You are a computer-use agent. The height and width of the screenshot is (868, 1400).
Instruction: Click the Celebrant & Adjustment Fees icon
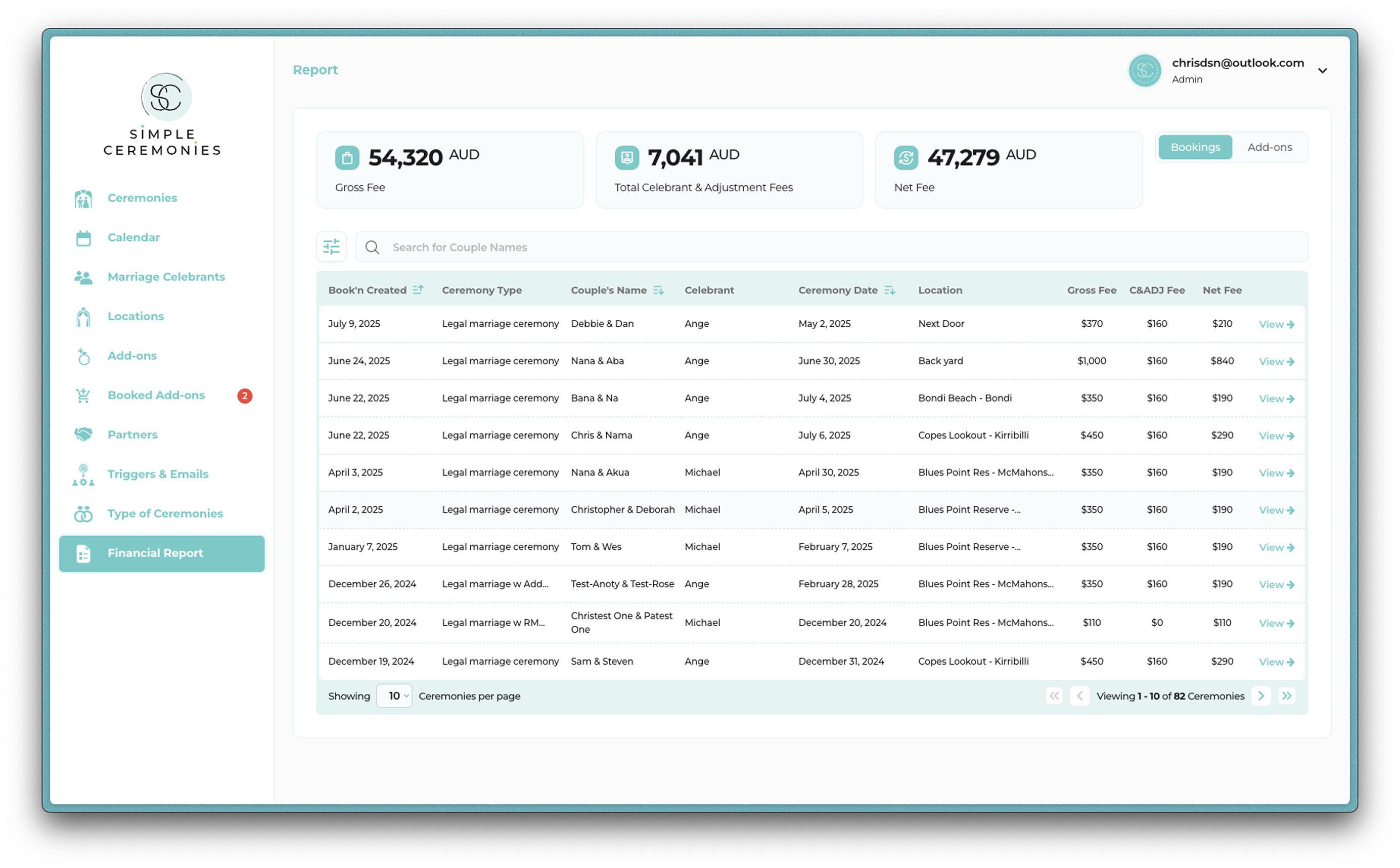click(626, 158)
